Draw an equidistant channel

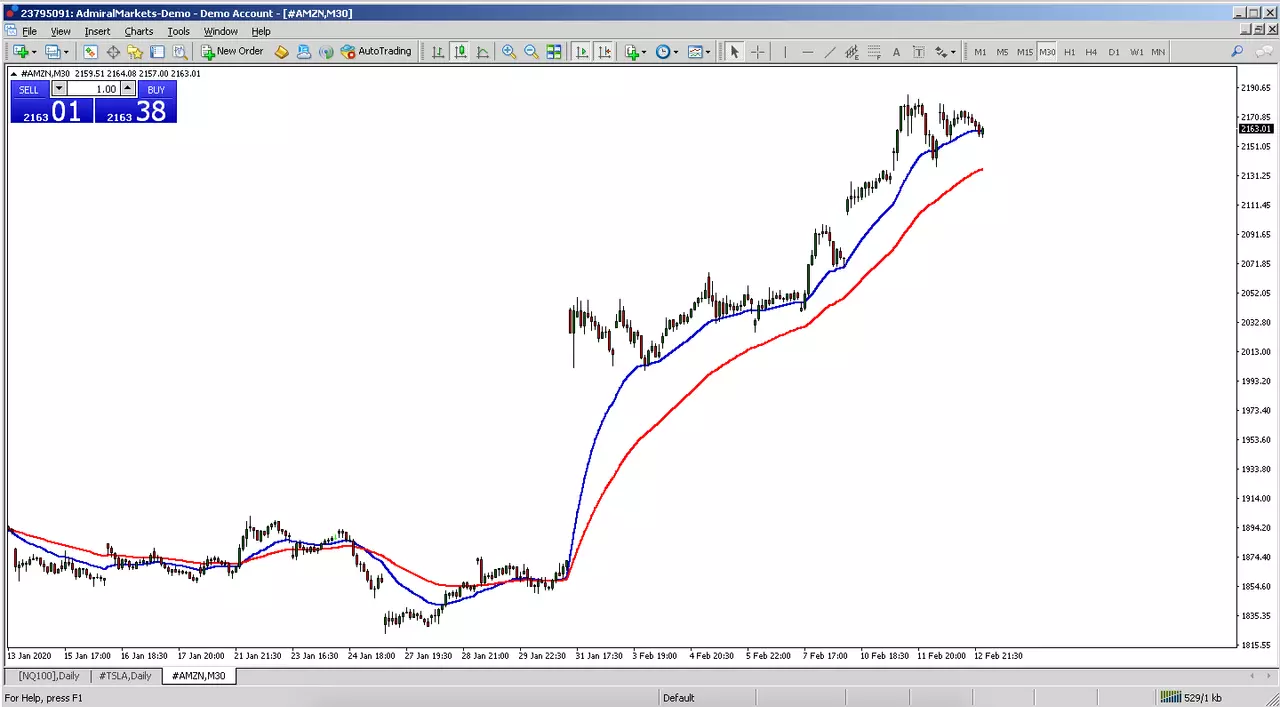tap(852, 52)
